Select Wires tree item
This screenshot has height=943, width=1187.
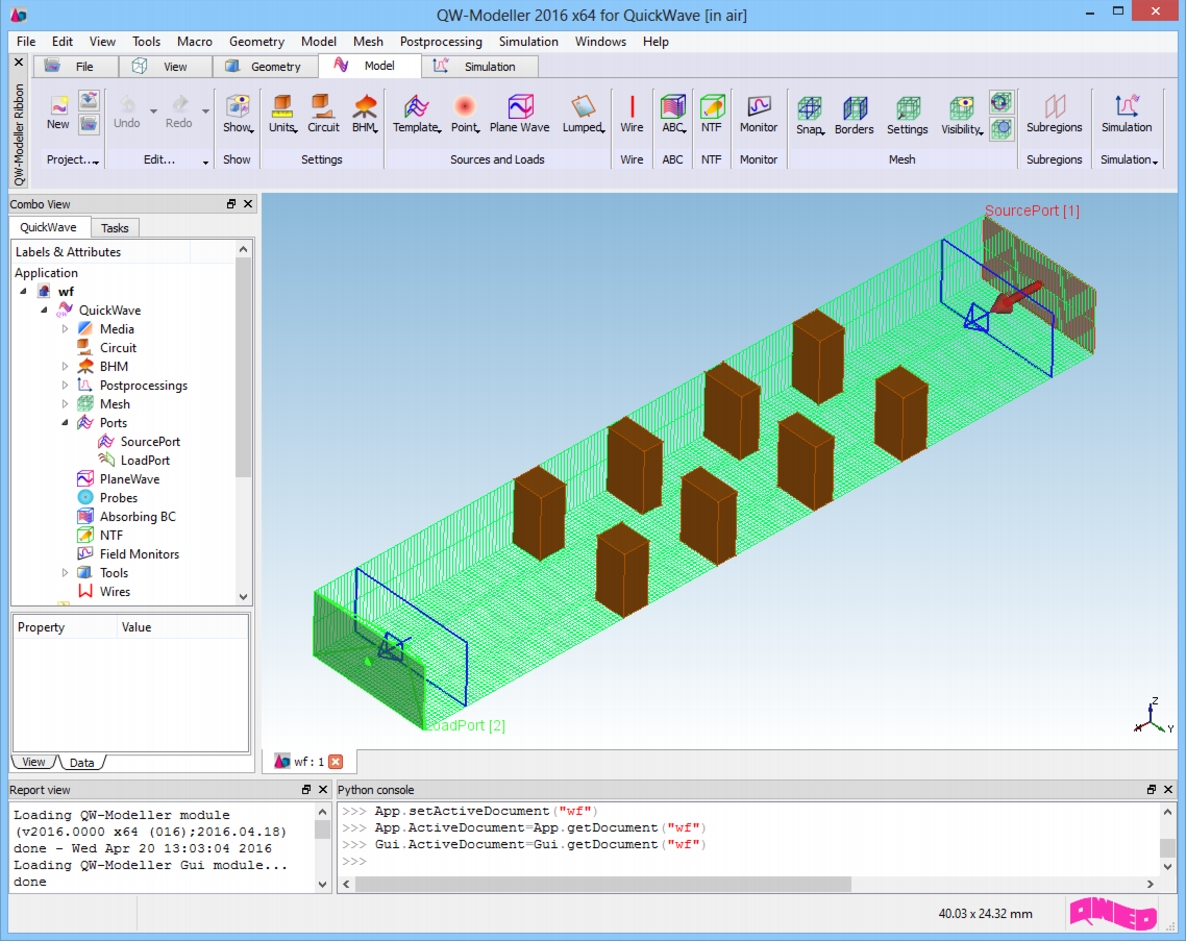114,592
